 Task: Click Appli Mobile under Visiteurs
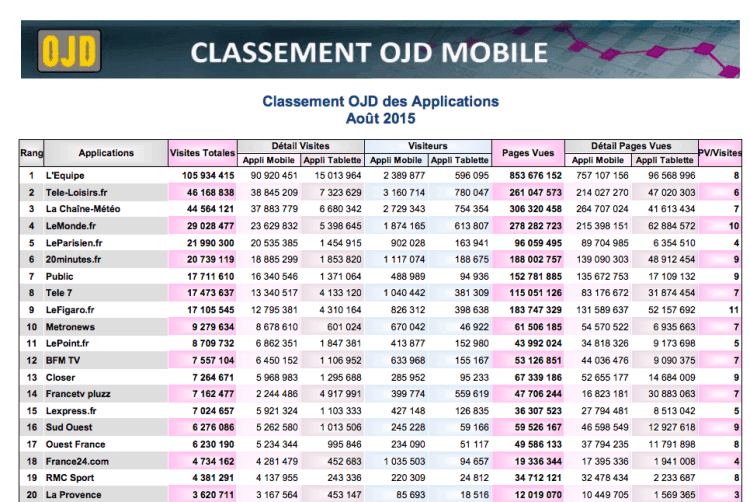click(x=396, y=160)
